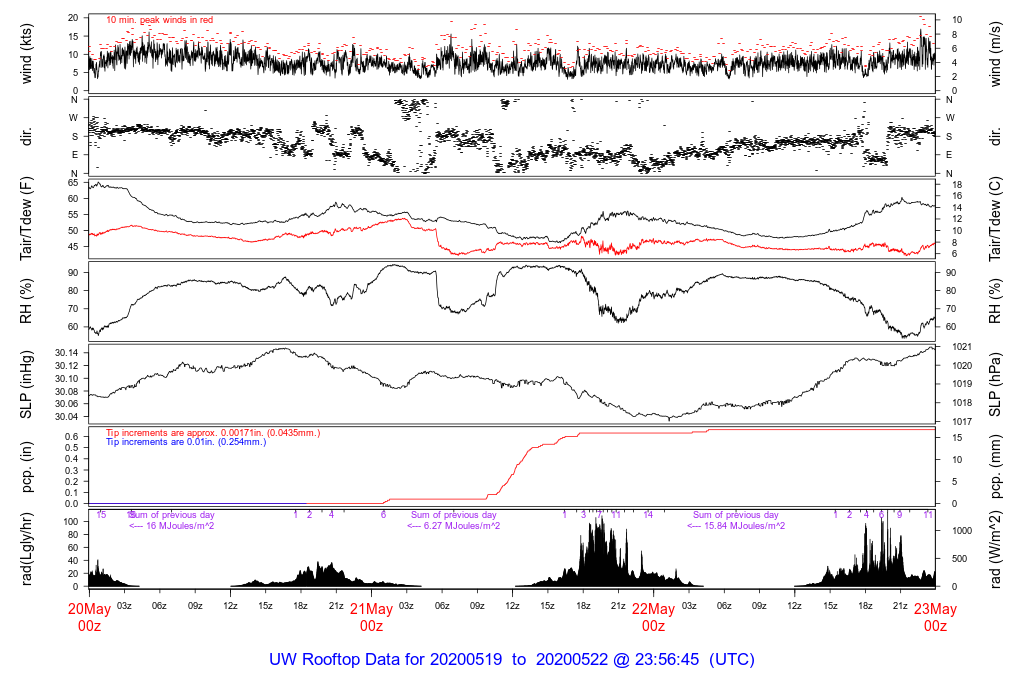This screenshot has width=1024, height=700.
Task: Click the '10 min. peak winds in red' note
Action: (159, 20)
